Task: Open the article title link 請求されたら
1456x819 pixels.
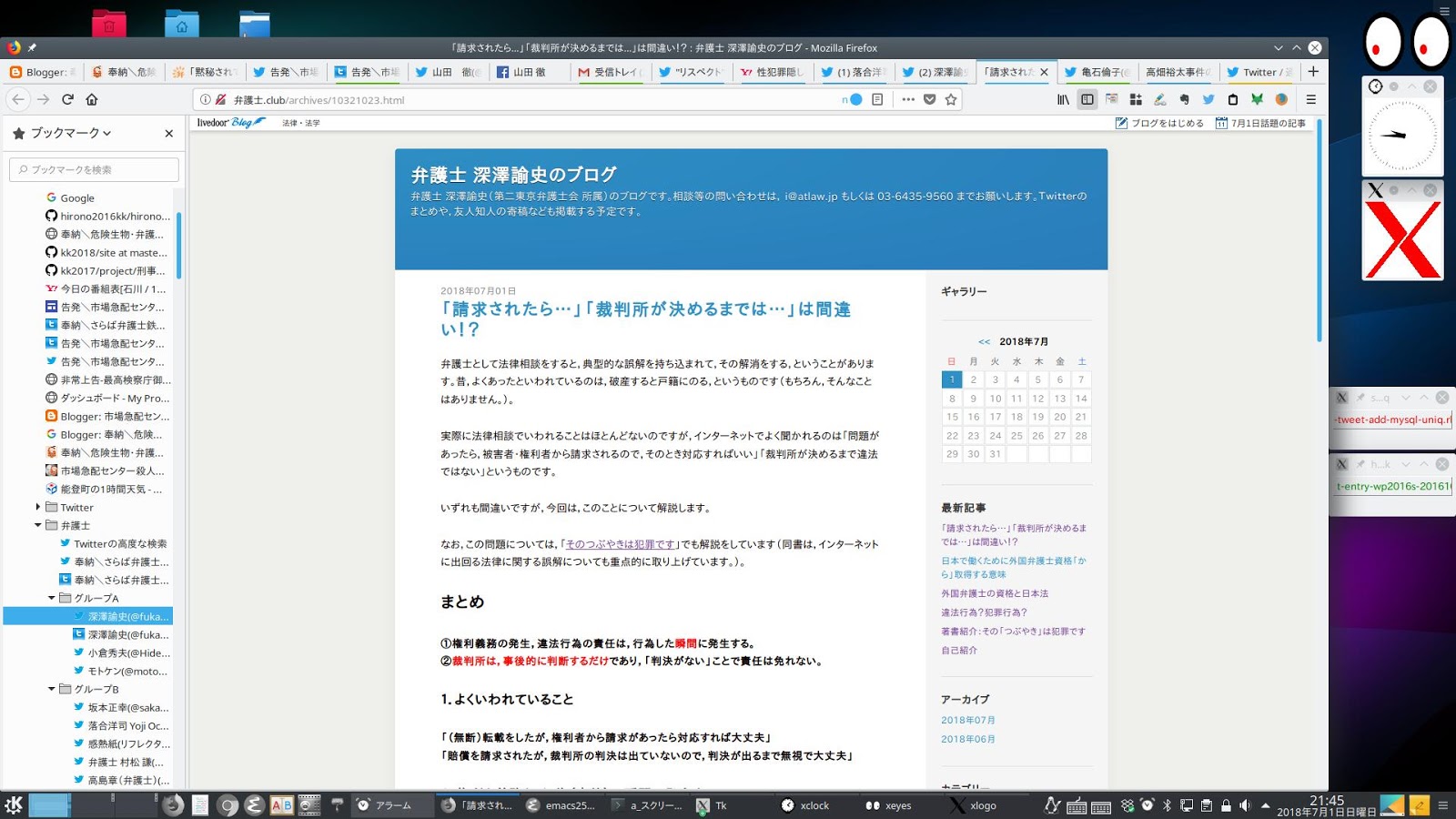Action: 645,318
